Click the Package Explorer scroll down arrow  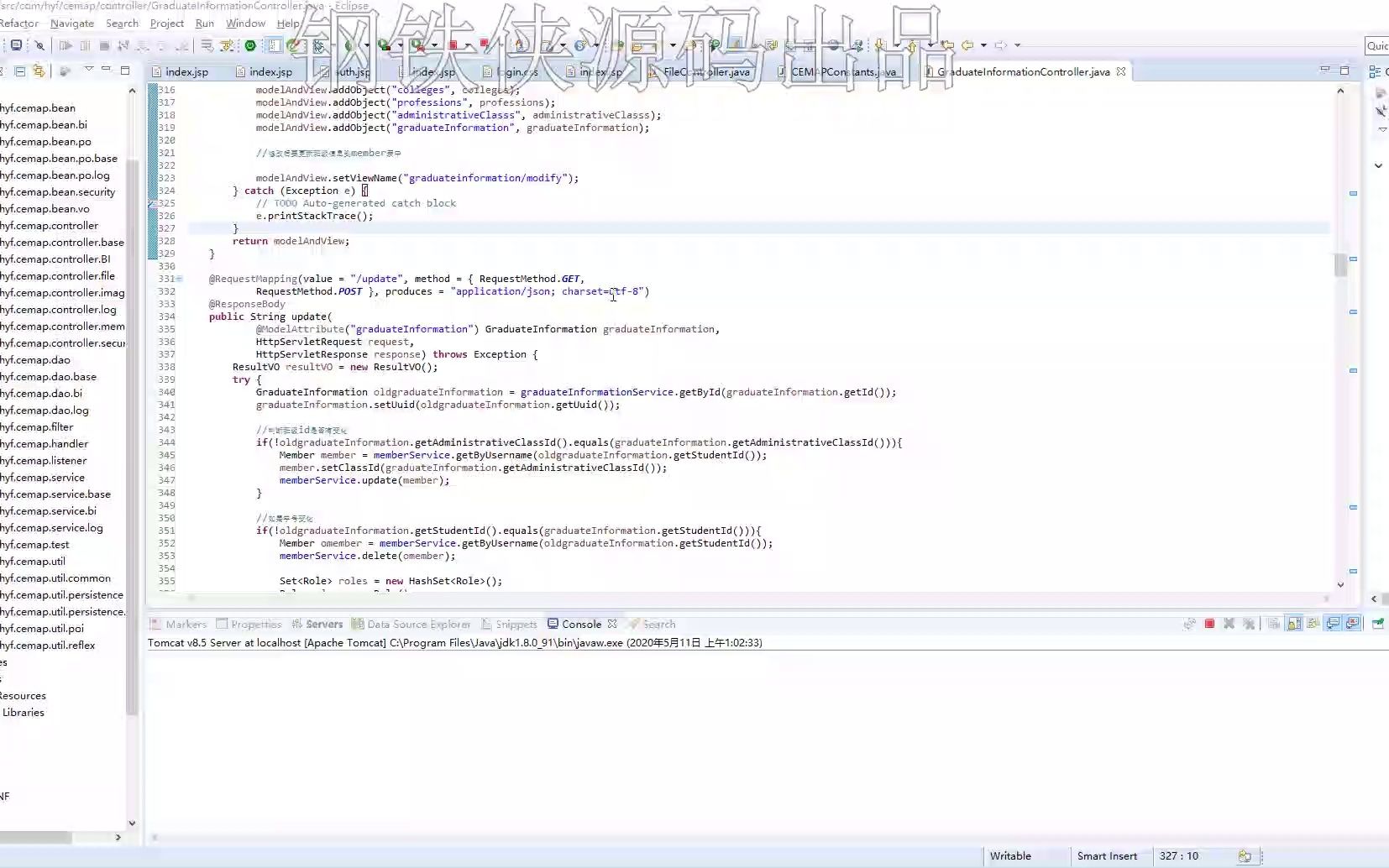(132, 824)
